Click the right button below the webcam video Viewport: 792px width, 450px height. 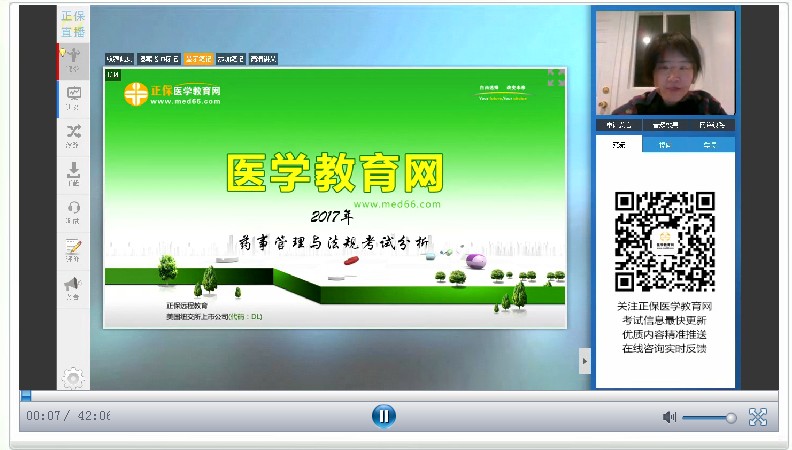click(x=714, y=125)
